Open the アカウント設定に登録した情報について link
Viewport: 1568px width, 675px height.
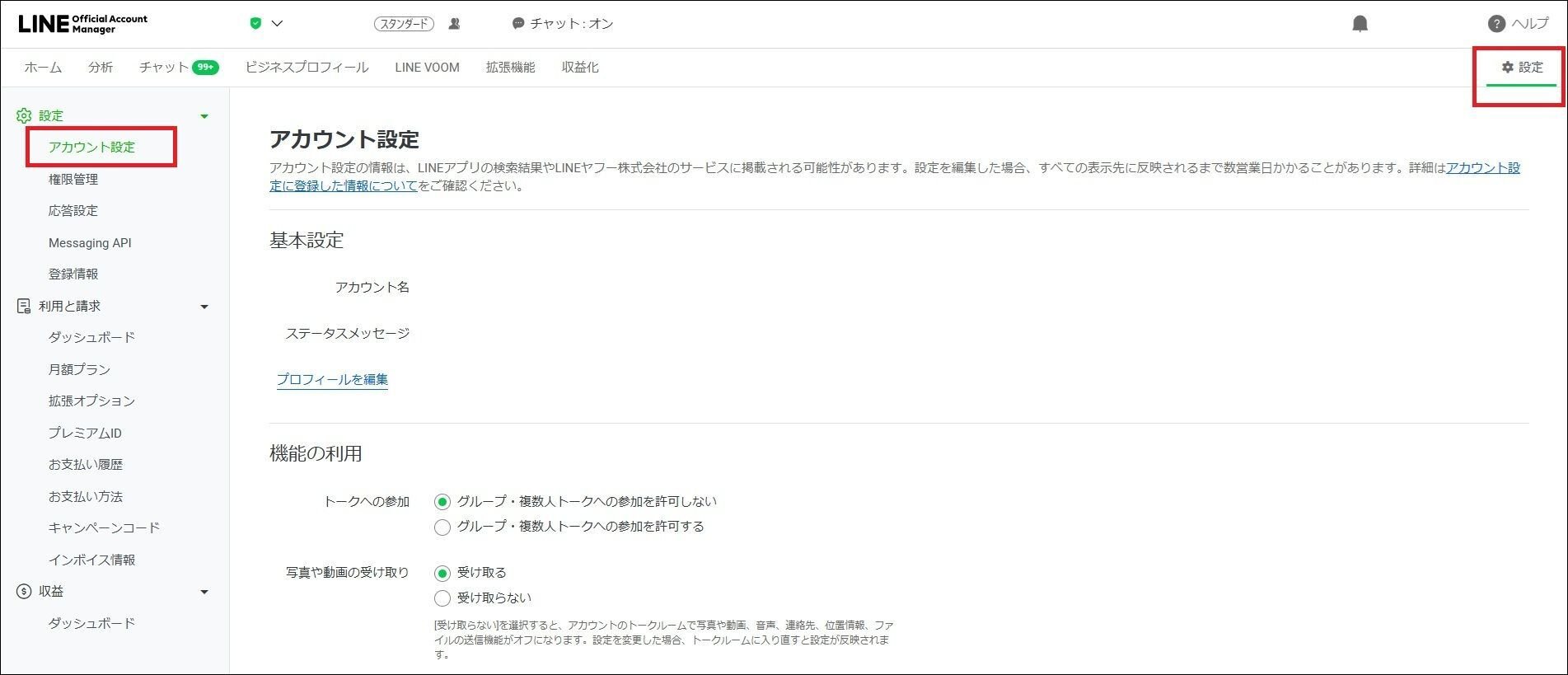coord(895,177)
